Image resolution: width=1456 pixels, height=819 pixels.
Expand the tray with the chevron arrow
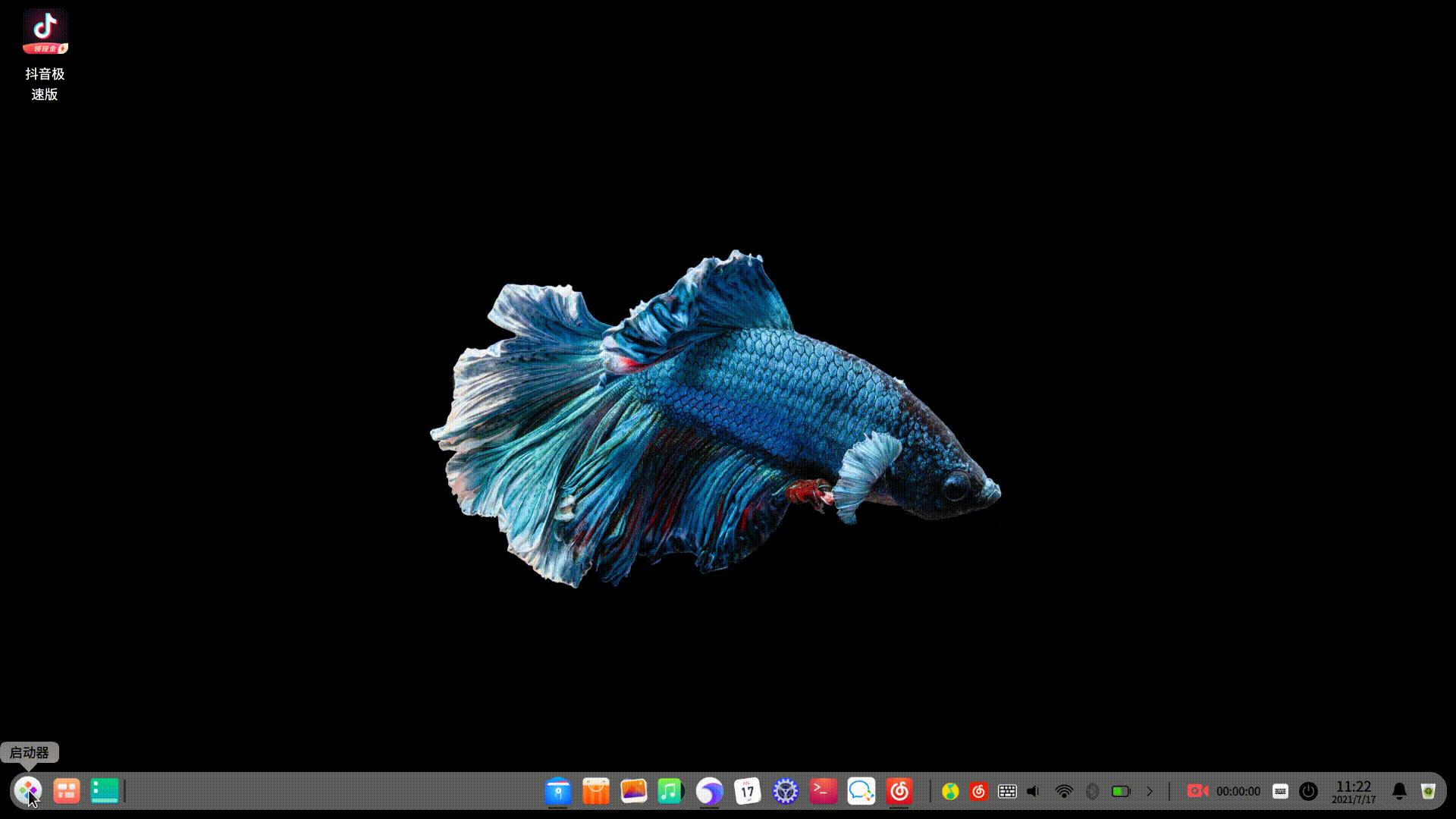coord(1150,791)
